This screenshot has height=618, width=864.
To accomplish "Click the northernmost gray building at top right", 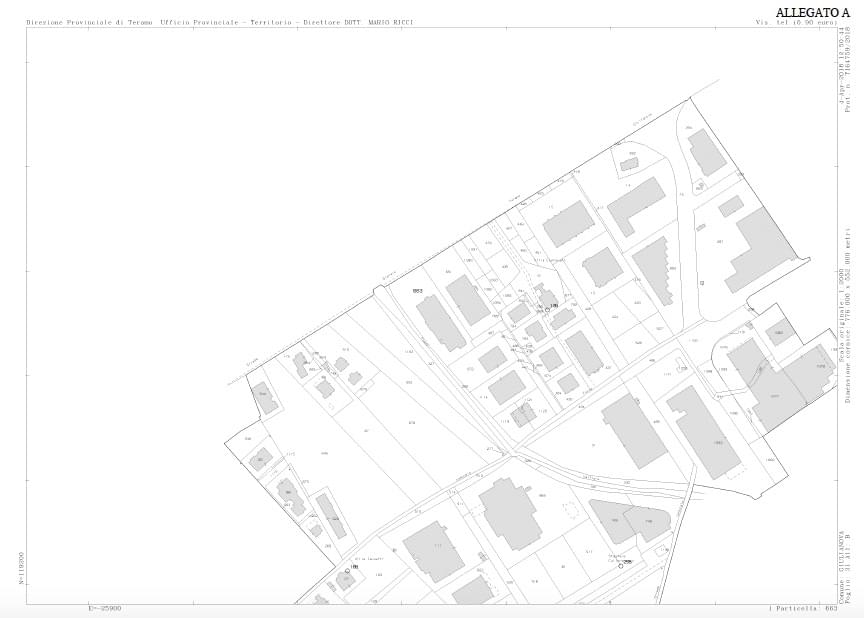I will 707,151.
